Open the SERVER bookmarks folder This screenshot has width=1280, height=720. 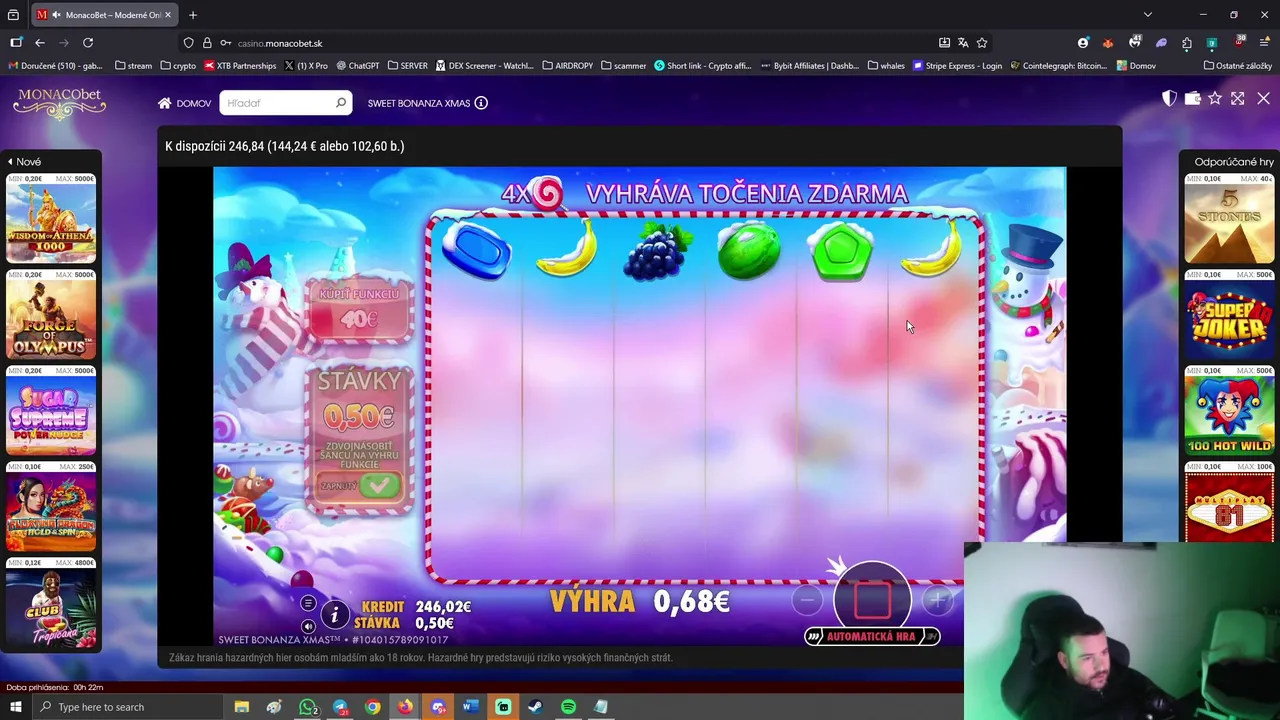click(407, 66)
